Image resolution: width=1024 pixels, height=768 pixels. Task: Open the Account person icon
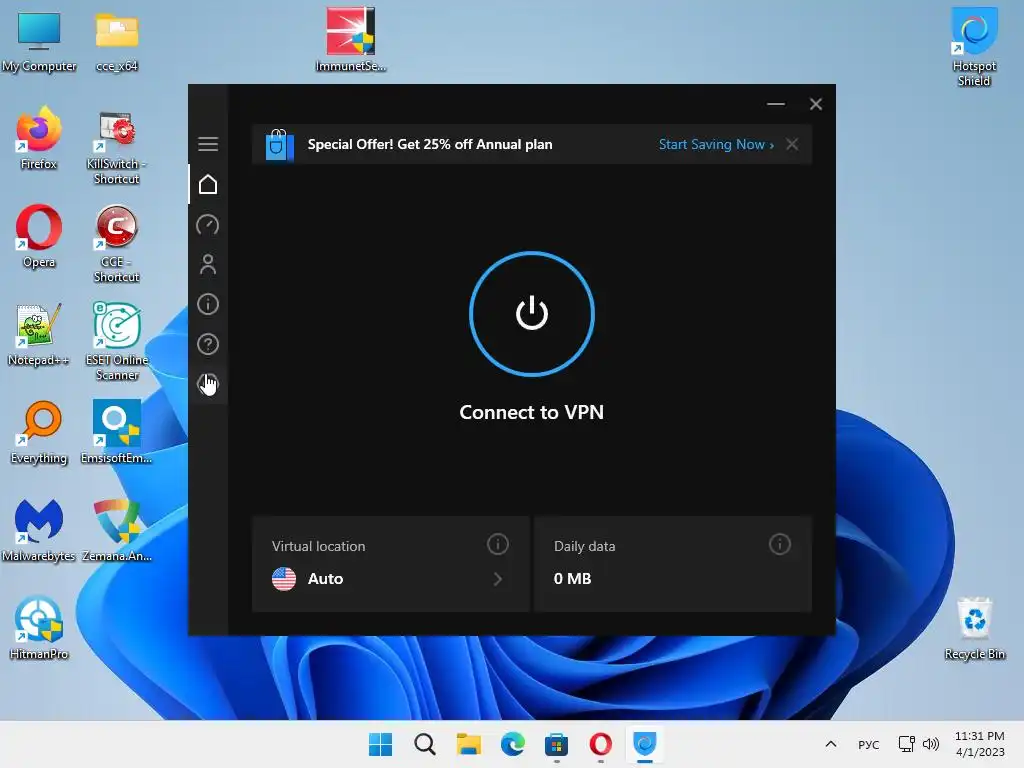pos(208,264)
